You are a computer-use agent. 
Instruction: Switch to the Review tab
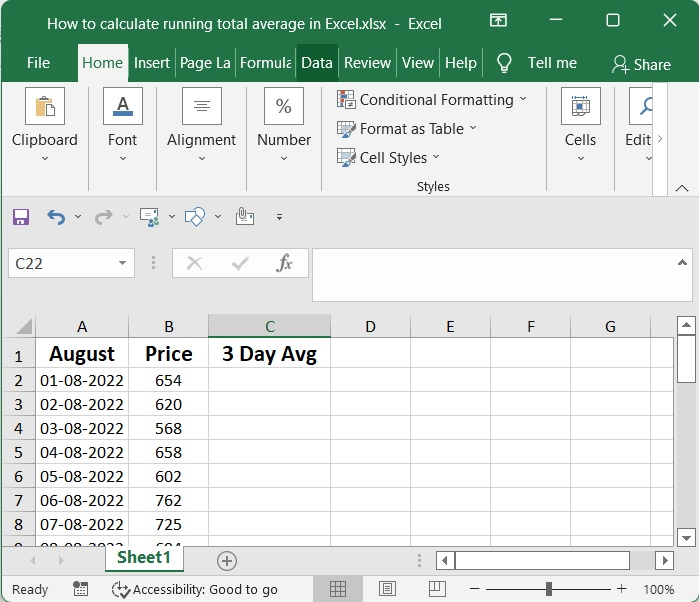point(367,63)
